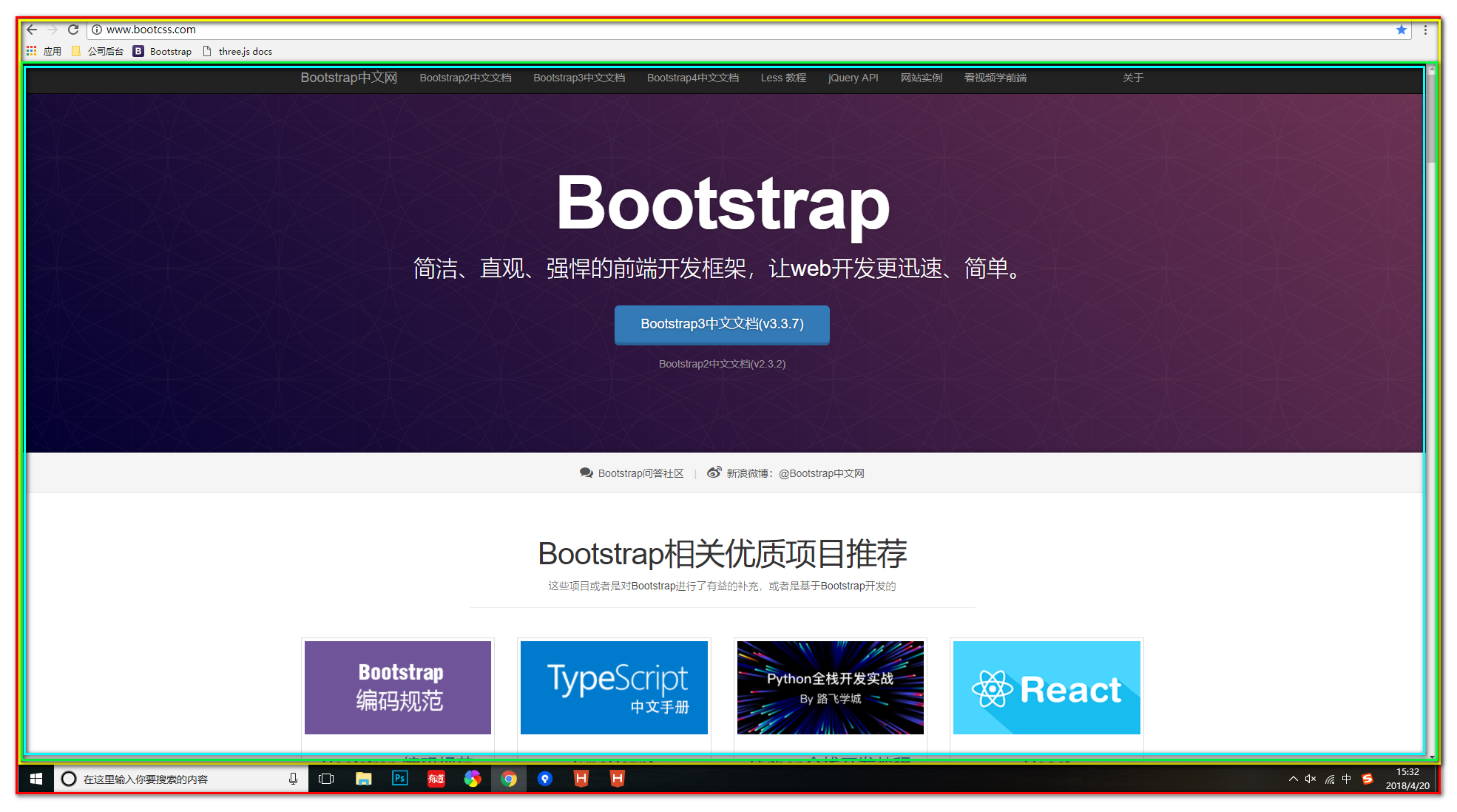
Task: Click the Bootstrap问答社区 link
Action: 640,473
